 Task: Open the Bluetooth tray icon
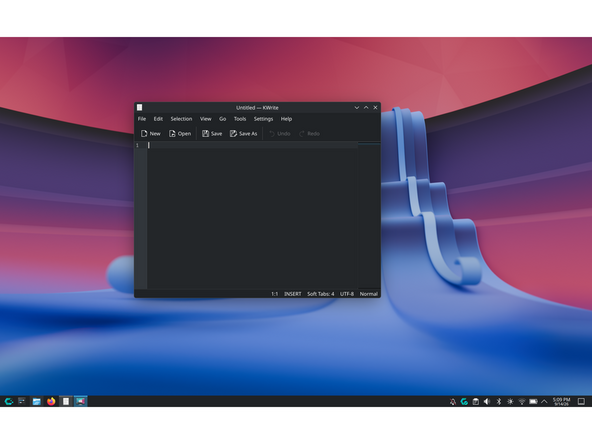coord(499,402)
